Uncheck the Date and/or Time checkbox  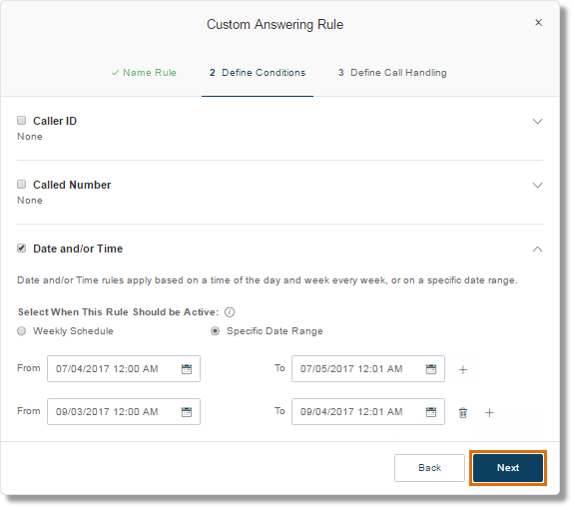tap(22, 248)
